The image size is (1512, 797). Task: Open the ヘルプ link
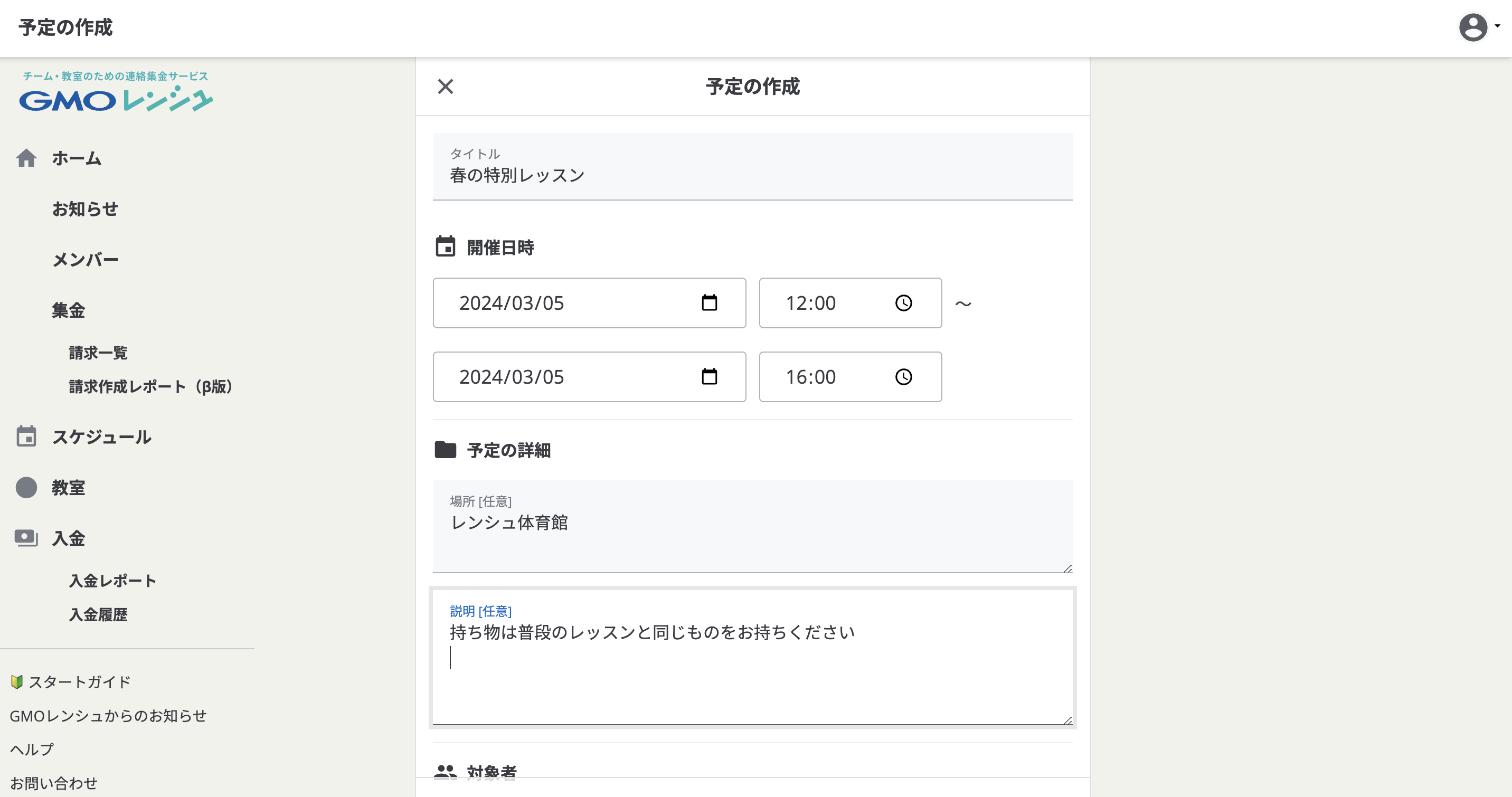tap(32, 748)
